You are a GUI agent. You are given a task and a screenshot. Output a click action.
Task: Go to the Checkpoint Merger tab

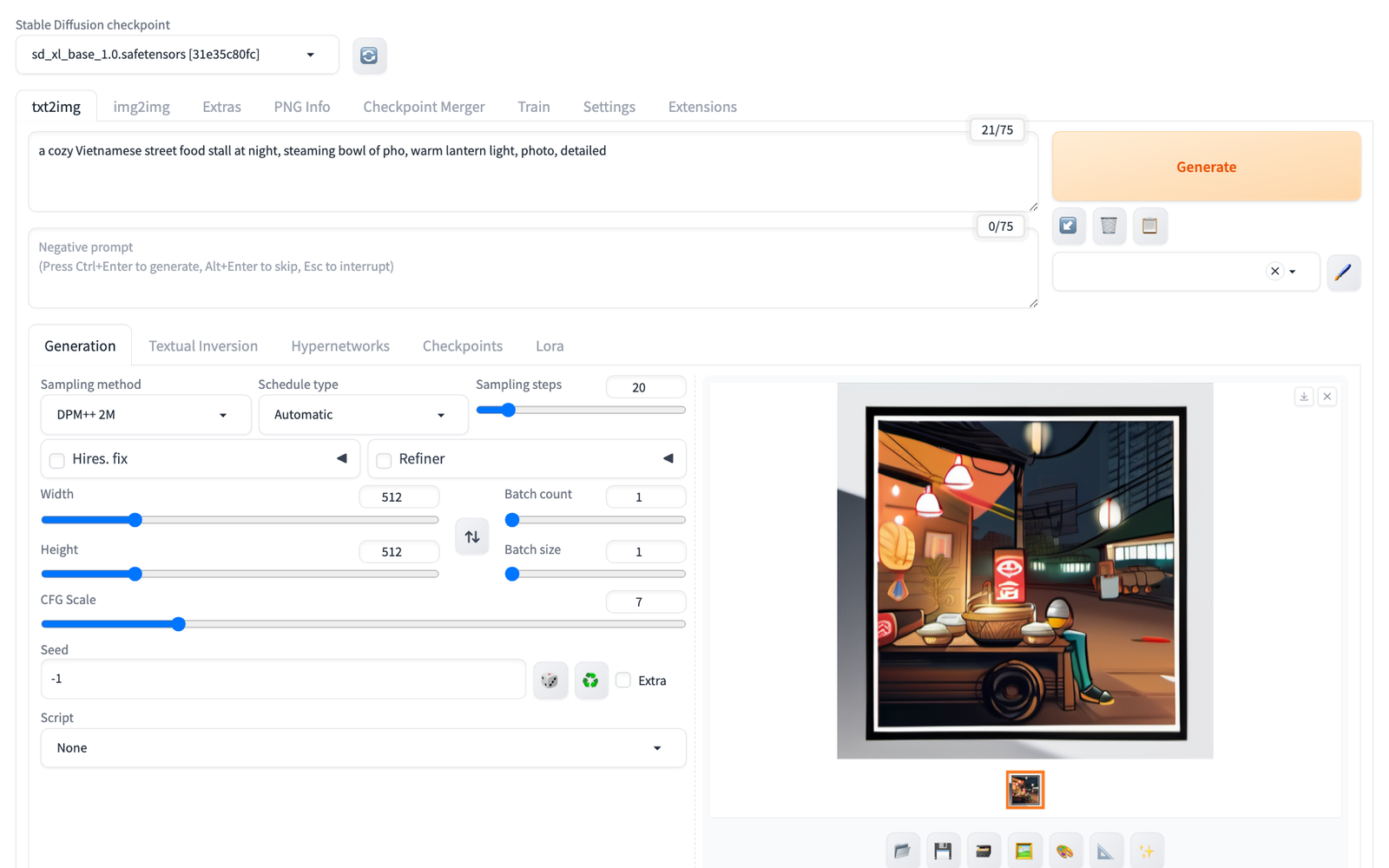424,107
